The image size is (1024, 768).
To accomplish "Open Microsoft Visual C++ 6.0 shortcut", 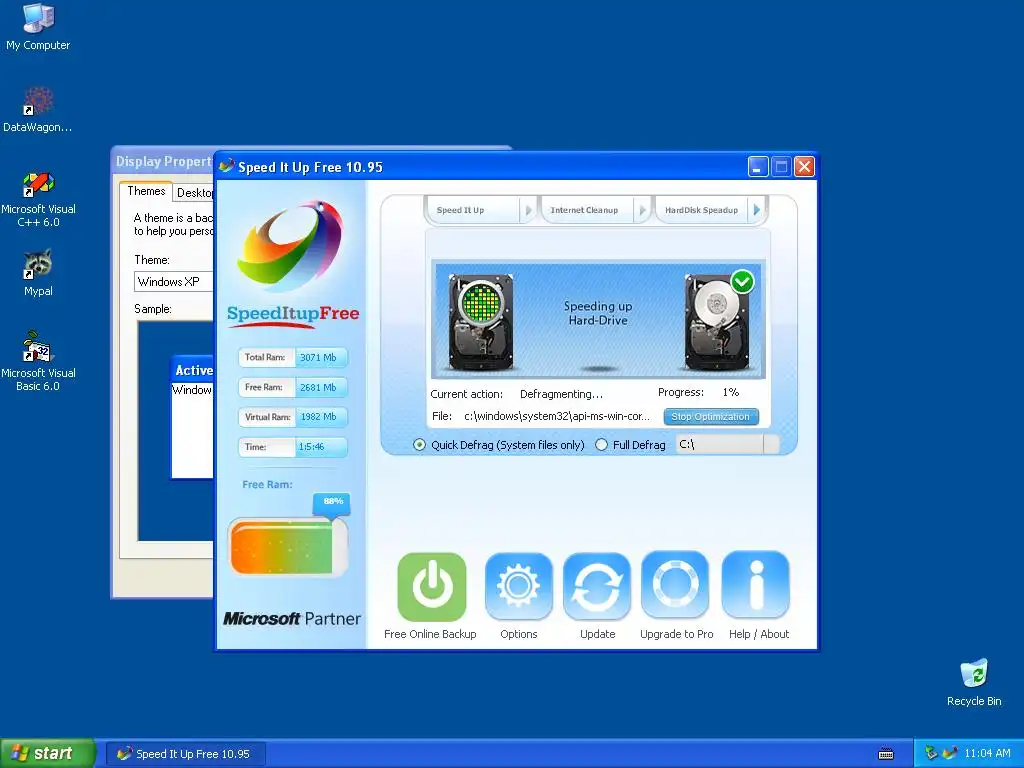I will (38, 199).
